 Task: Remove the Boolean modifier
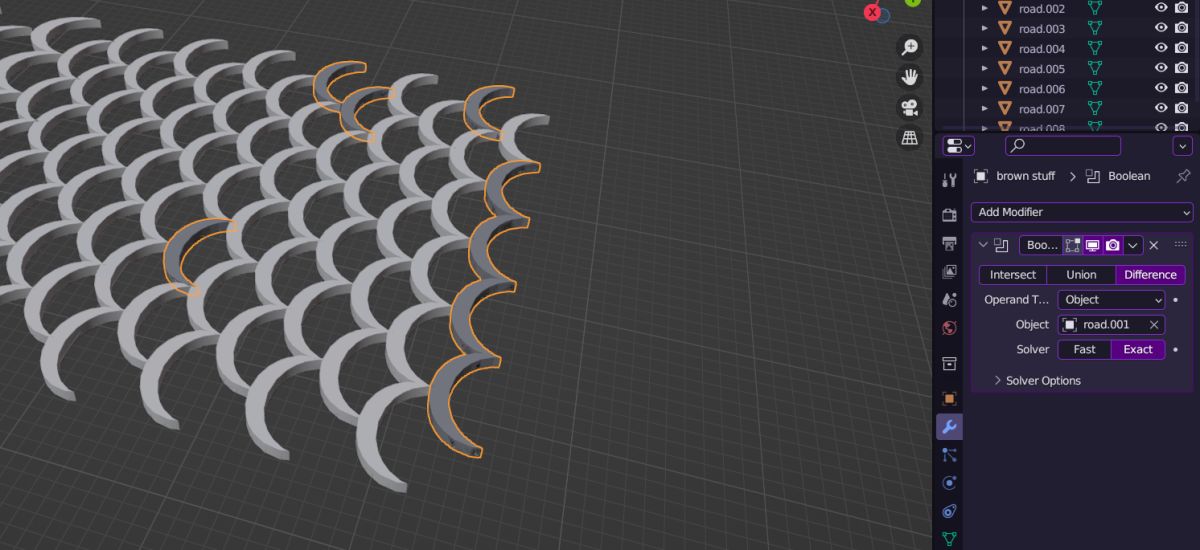pyautogui.click(x=1154, y=245)
